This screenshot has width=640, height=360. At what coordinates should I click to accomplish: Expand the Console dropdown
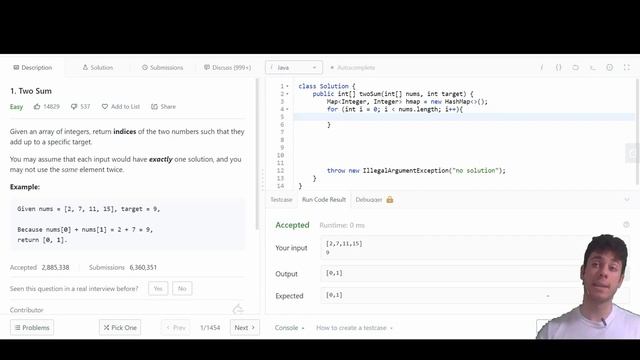289,328
